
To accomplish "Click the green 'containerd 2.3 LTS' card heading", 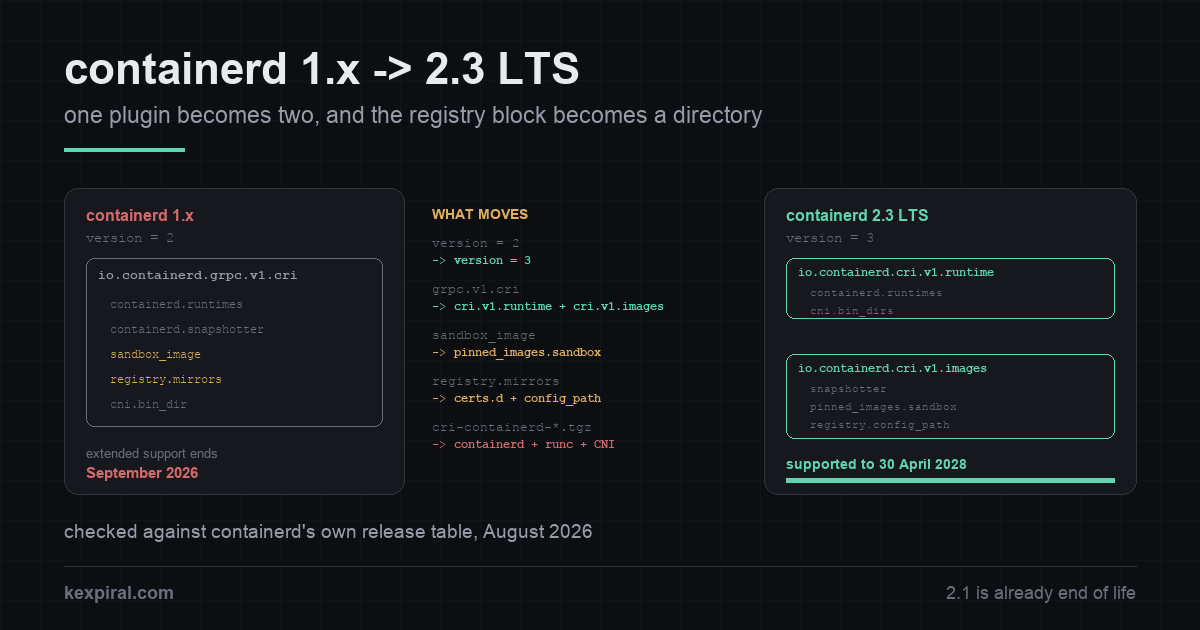I will [x=858, y=215].
